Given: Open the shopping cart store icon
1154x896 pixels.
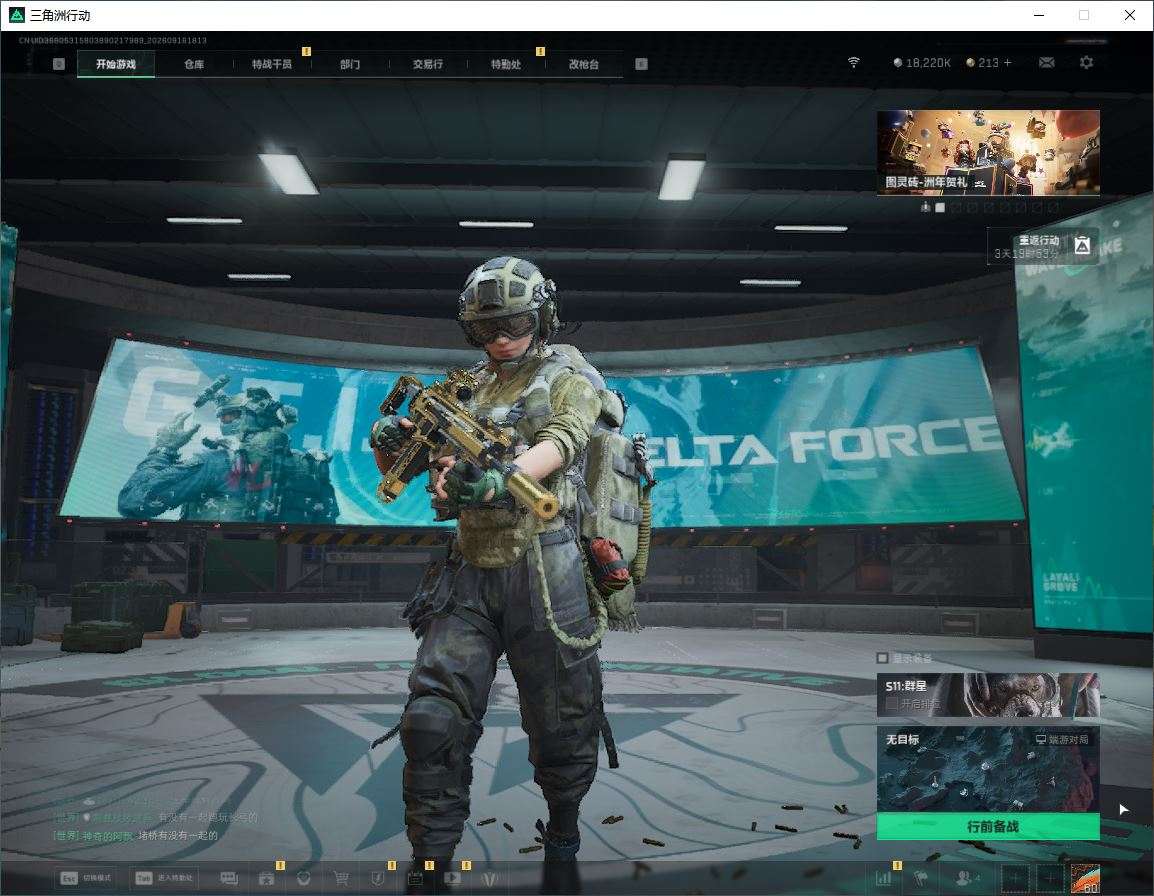Looking at the screenshot, I should pyautogui.click(x=341, y=878).
